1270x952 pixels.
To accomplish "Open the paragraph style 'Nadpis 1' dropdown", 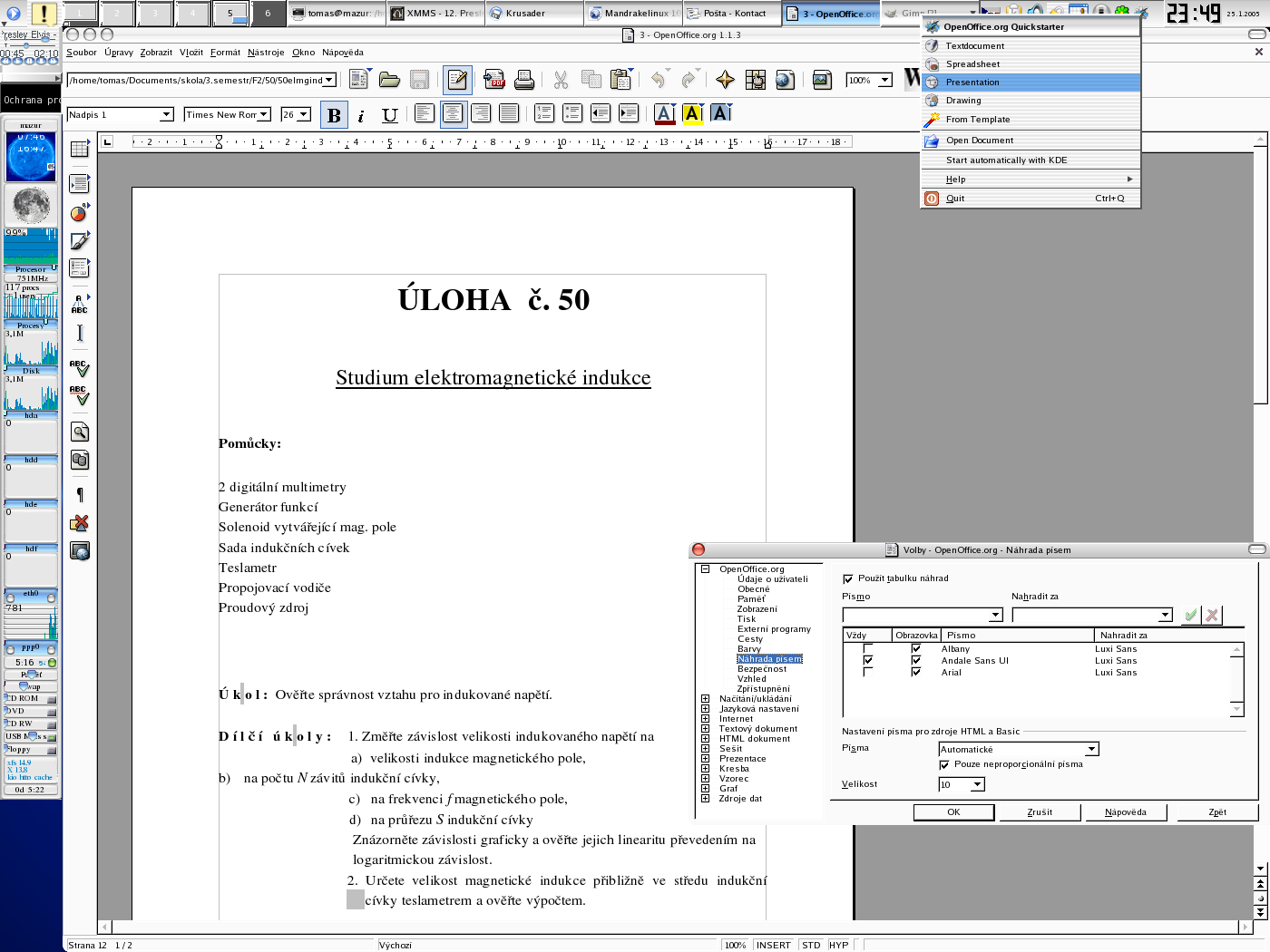I will (x=166, y=115).
